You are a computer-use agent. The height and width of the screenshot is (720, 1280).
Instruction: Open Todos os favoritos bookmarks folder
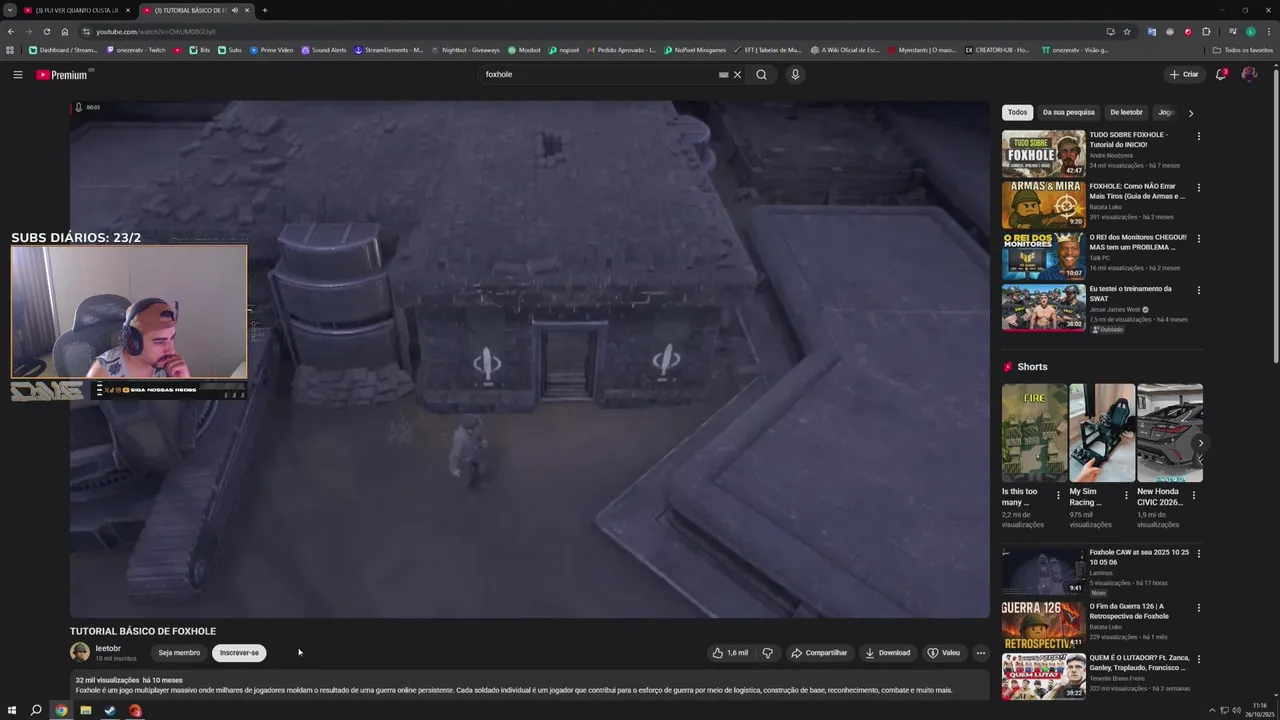point(1243,50)
